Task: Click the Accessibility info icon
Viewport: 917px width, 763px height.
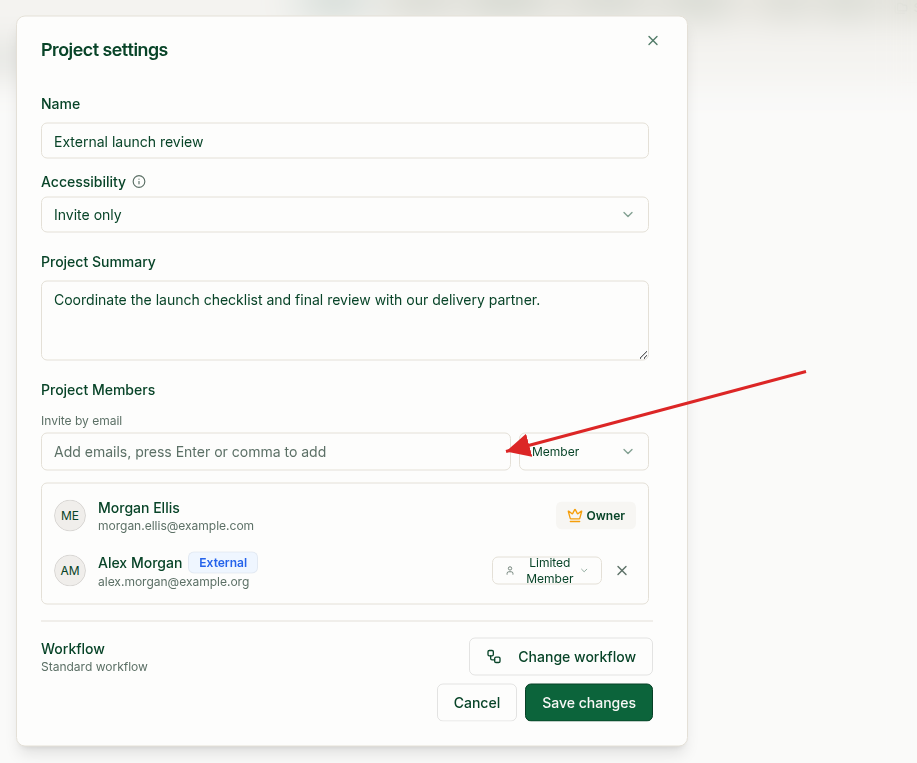Action: click(x=139, y=182)
